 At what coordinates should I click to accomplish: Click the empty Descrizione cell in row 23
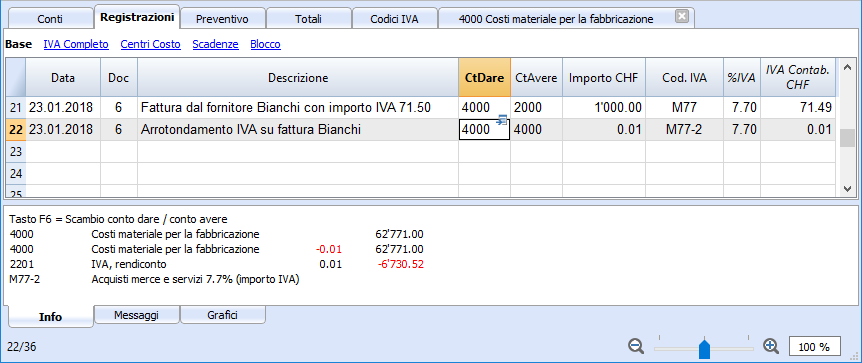[x=298, y=152]
